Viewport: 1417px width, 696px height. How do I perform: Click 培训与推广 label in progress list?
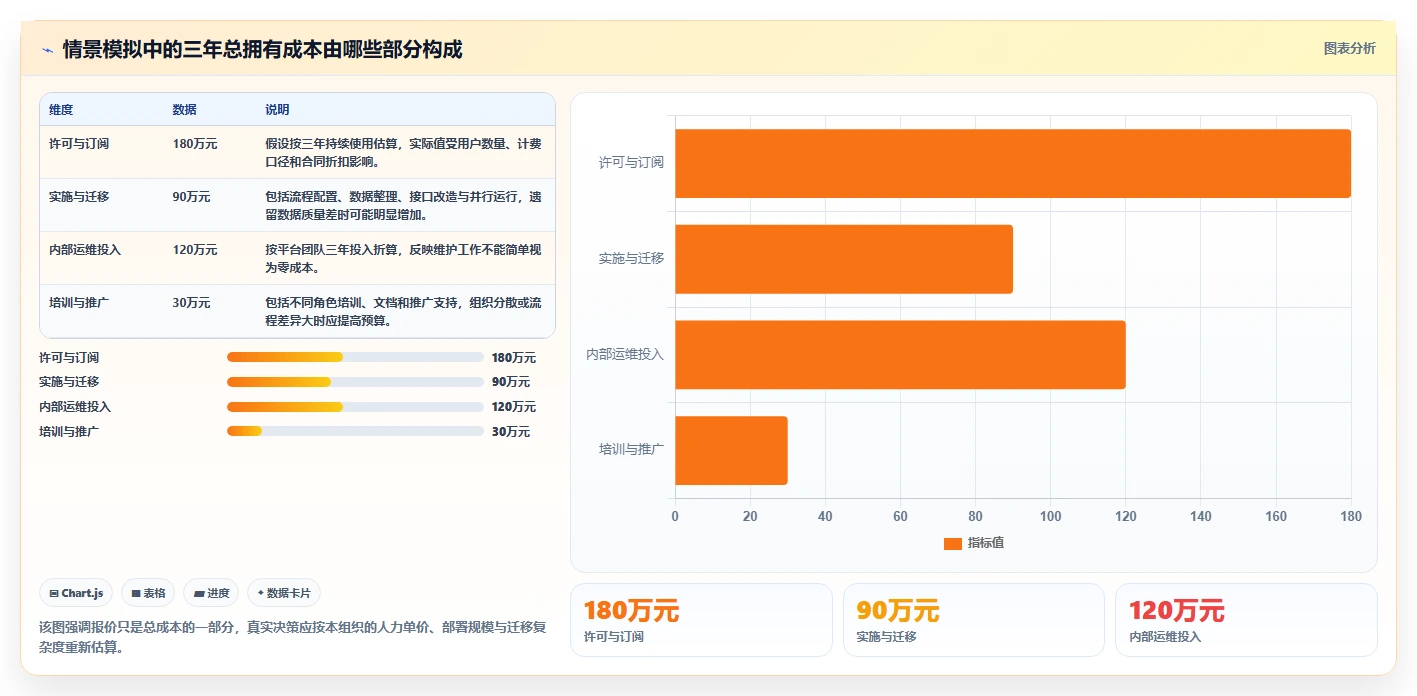tap(69, 432)
